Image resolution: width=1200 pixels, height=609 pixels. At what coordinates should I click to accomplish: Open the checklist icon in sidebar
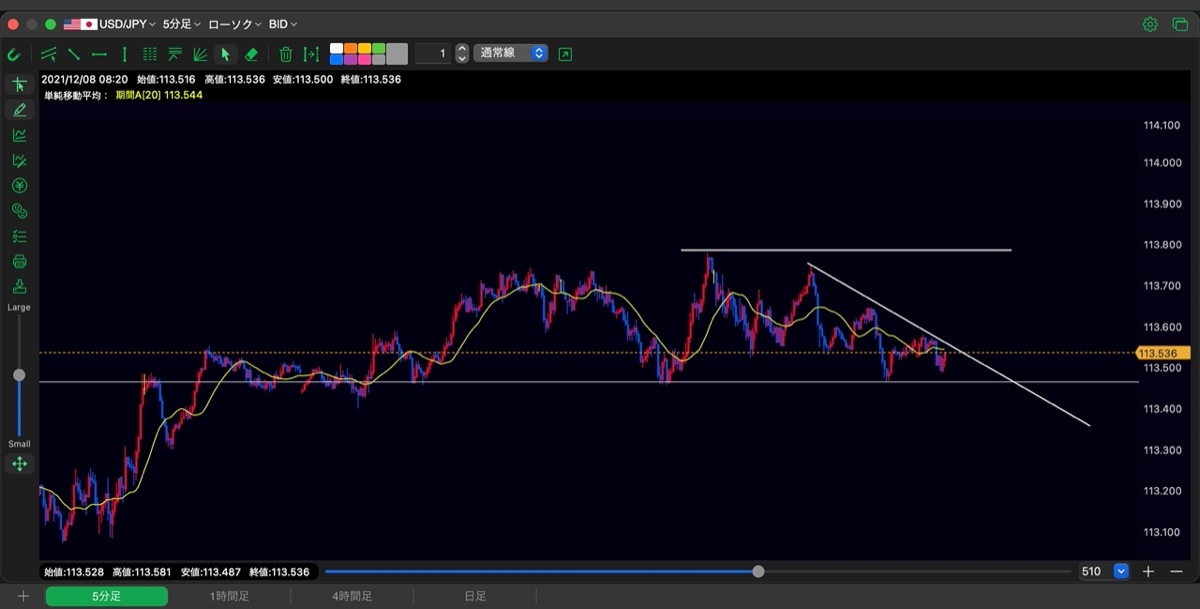point(19,237)
